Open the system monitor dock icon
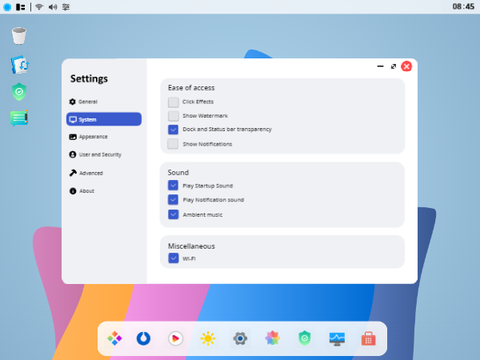This screenshot has height=360, width=480. [x=337, y=339]
